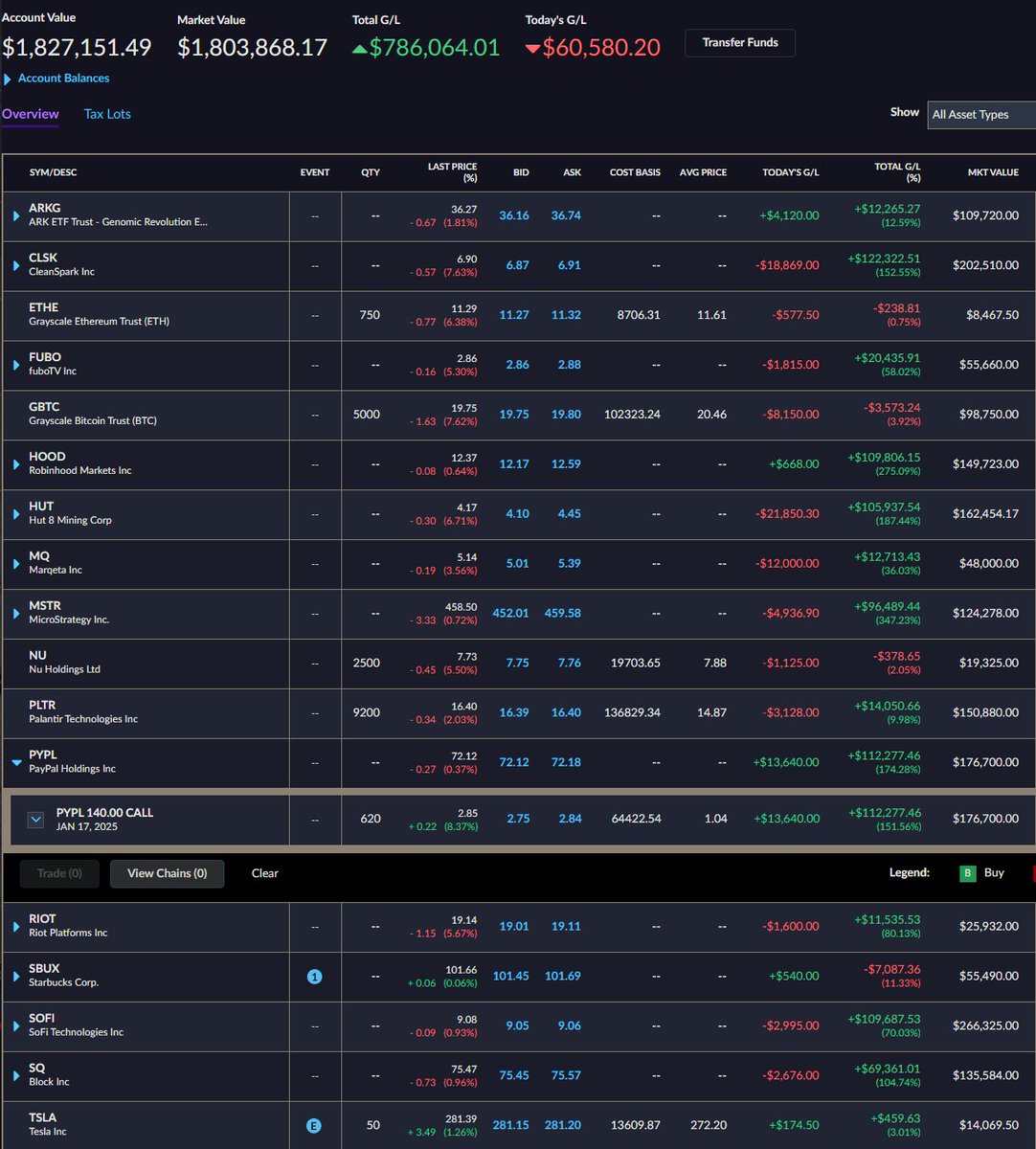The image size is (1036, 1149).
Task: Click the Trade button
Action: pos(58,872)
